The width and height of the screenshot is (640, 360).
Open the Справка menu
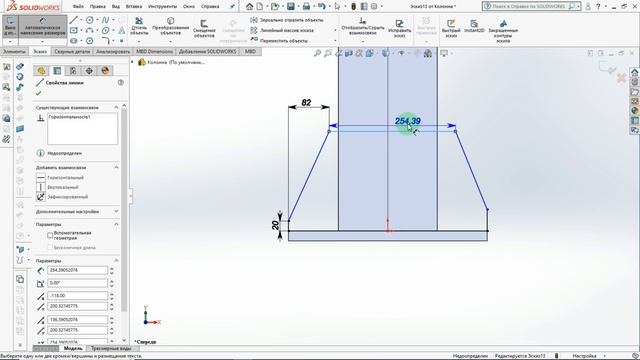210,7
